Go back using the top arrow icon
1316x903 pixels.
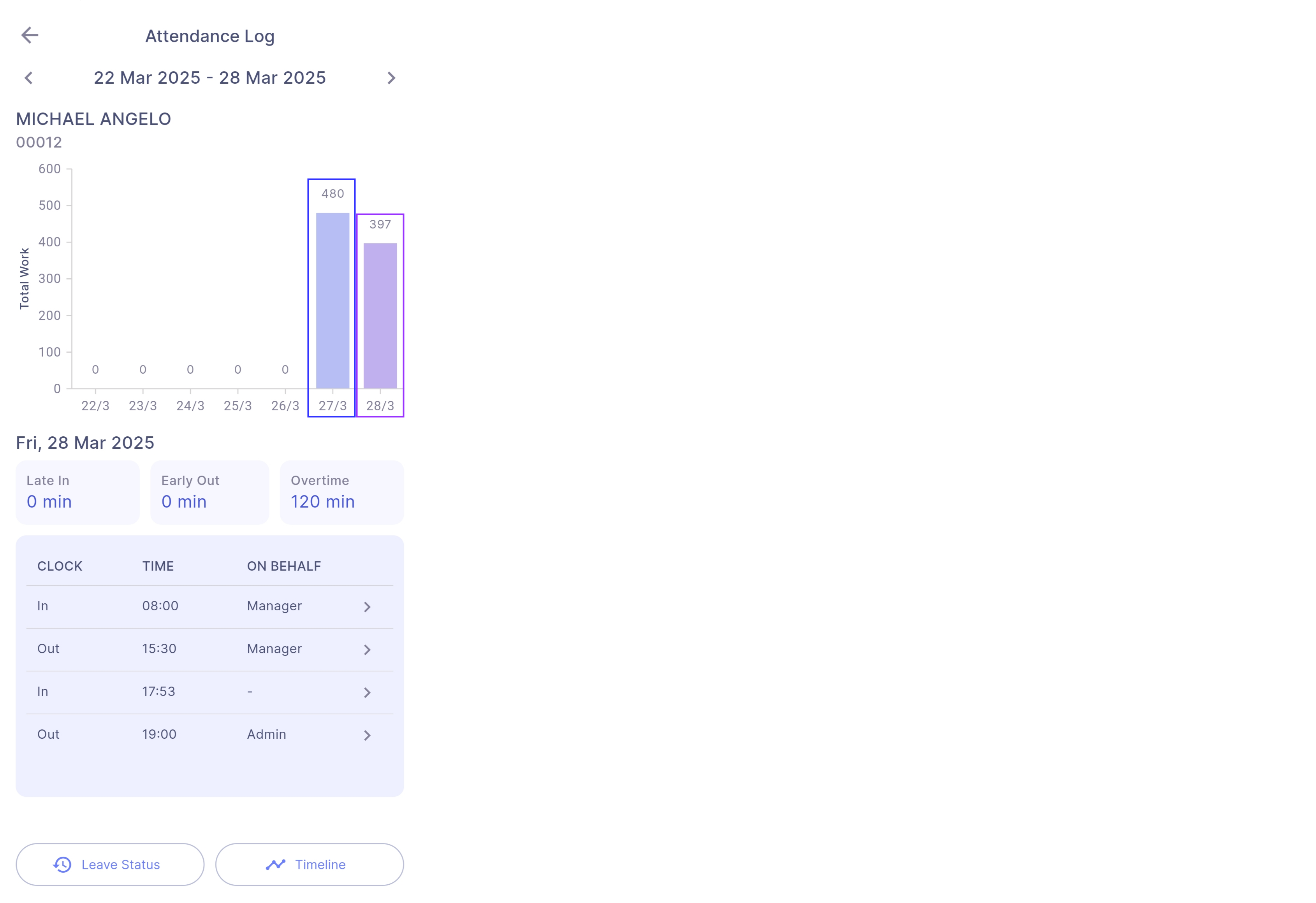(30, 35)
